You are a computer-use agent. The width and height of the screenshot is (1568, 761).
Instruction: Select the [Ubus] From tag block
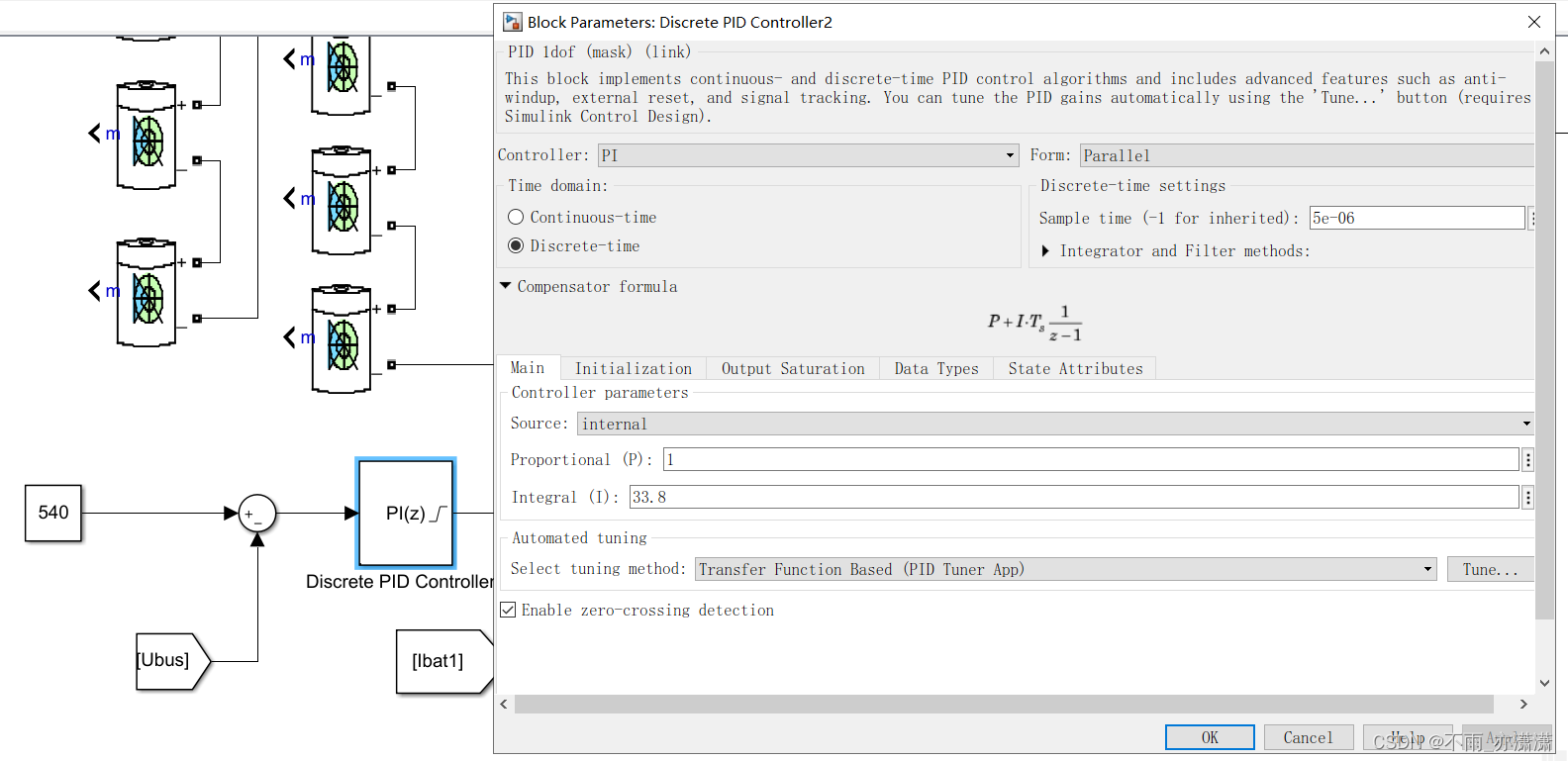coord(173,661)
